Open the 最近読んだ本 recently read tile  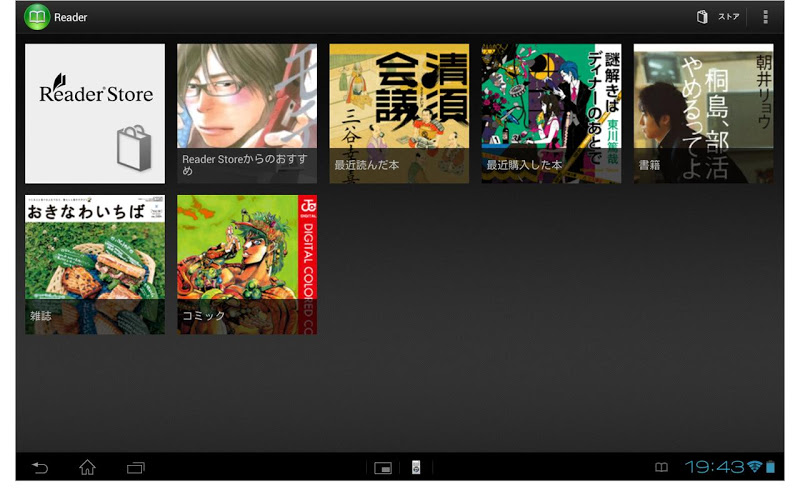[399, 113]
